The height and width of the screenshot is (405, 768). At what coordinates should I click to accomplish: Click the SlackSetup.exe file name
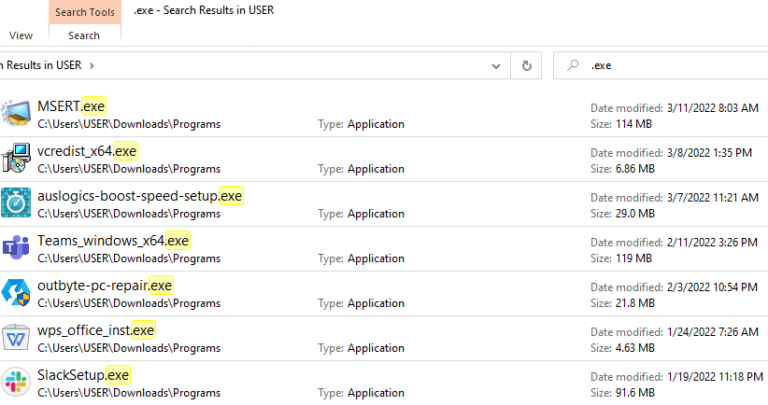(x=84, y=375)
